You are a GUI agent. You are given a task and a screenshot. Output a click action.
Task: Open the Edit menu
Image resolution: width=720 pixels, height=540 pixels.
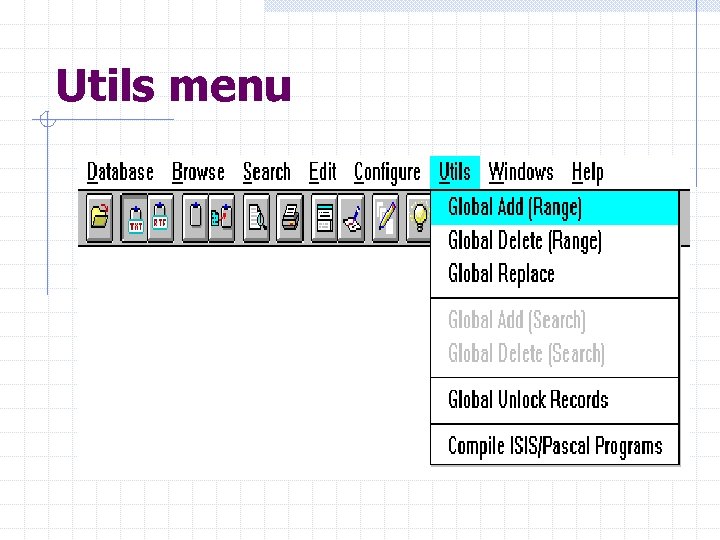click(x=322, y=172)
